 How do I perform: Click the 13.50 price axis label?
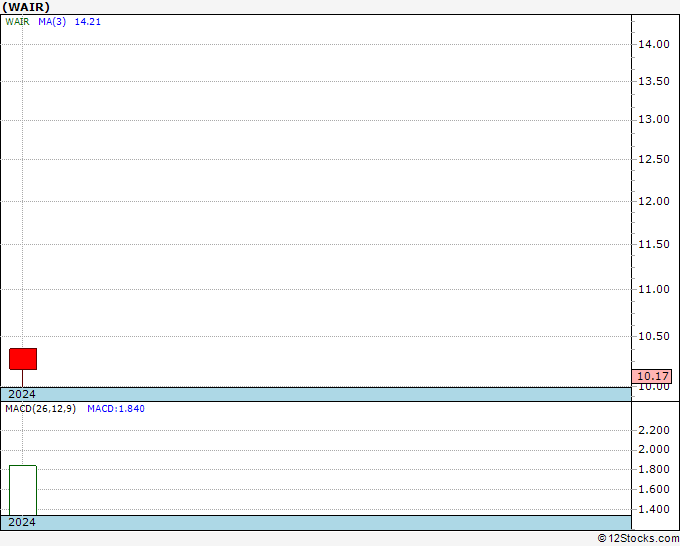pos(654,81)
